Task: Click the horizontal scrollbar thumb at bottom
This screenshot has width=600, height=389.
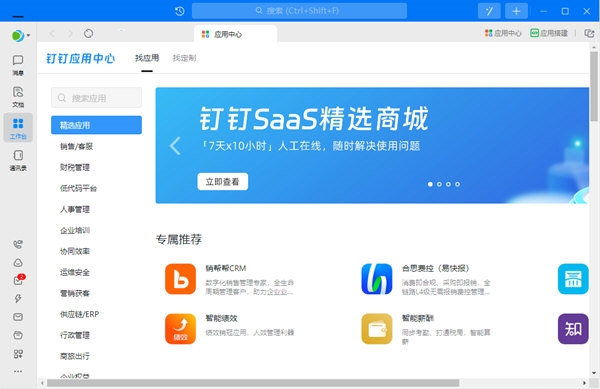Action: tap(253, 383)
